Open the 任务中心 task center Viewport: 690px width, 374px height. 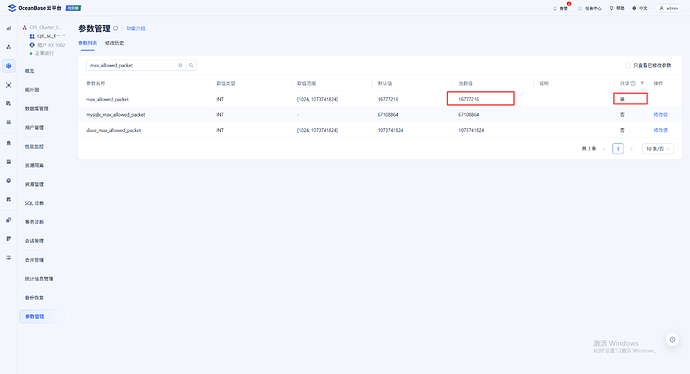pyautogui.click(x=590, y=8)
